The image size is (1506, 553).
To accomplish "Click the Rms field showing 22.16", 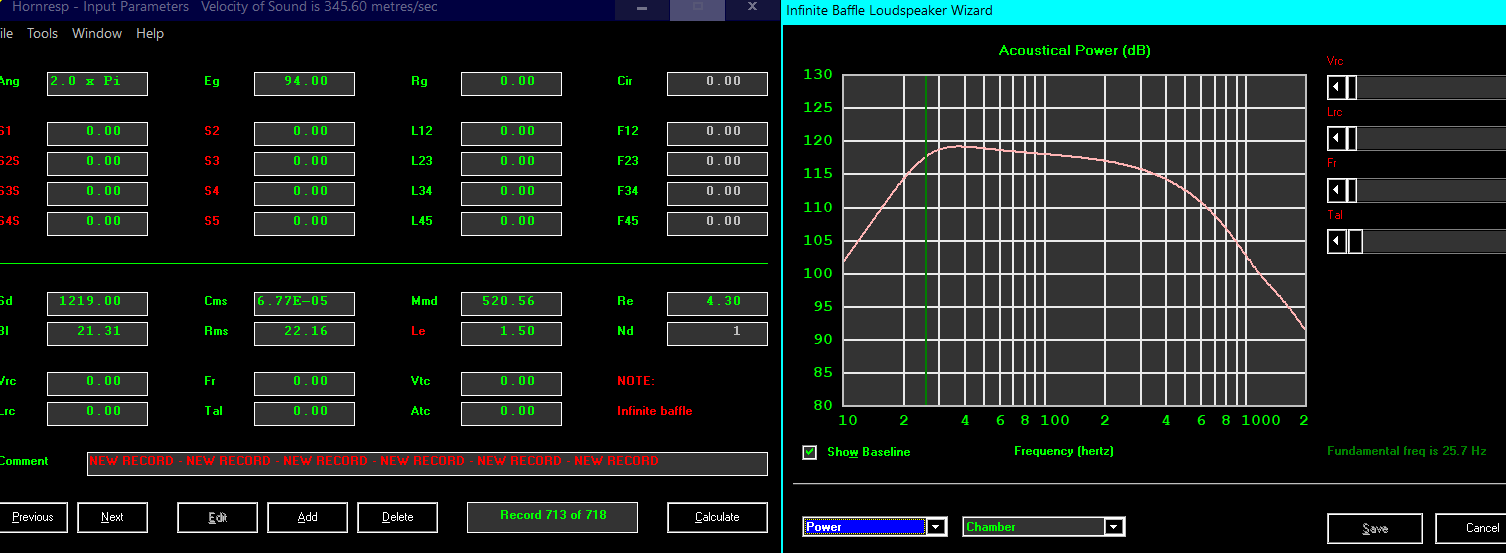I will click(x=304, y=333).
